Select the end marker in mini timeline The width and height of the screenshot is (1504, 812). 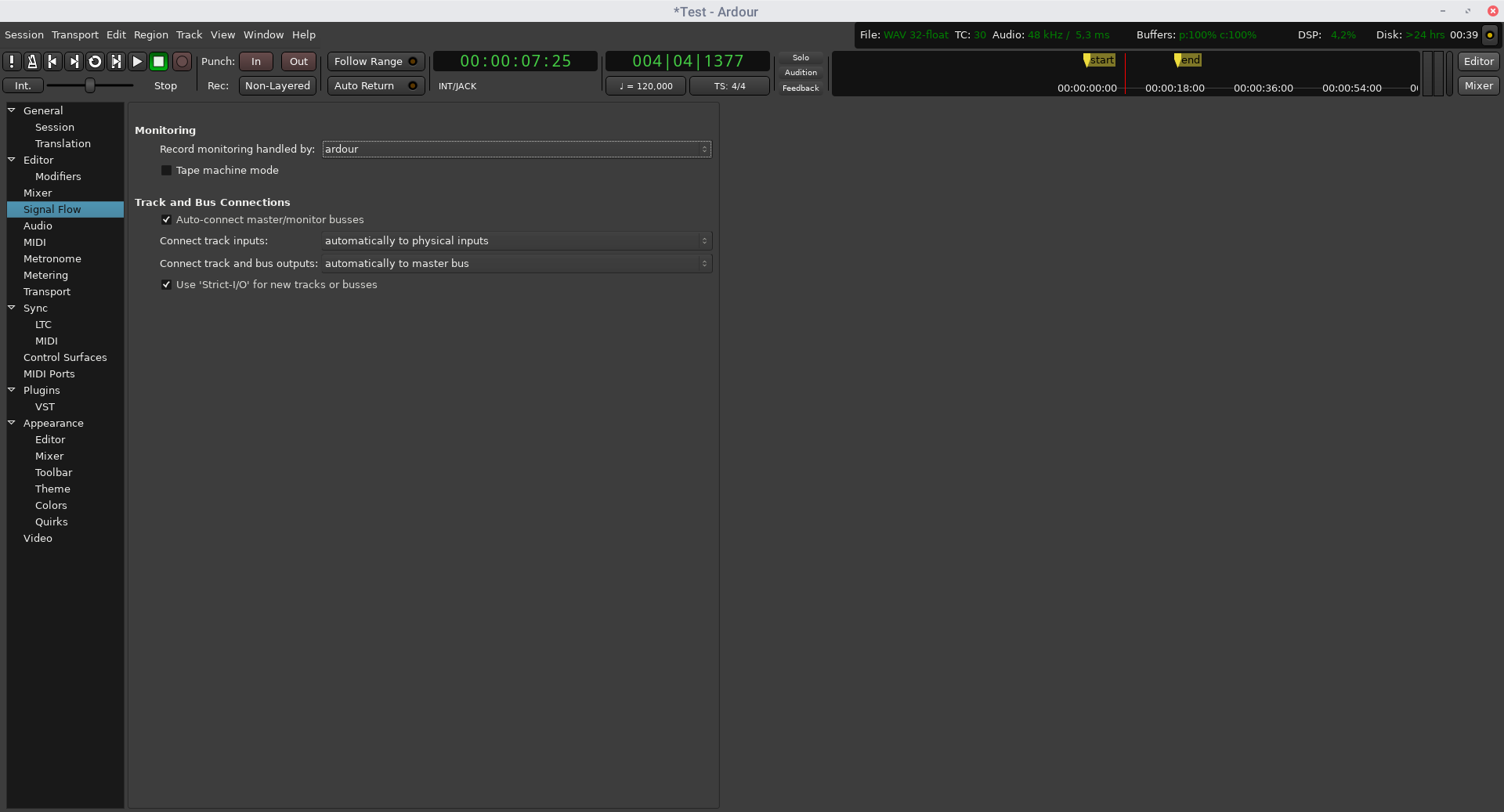pyautogui.click(x=1188, y=60)
